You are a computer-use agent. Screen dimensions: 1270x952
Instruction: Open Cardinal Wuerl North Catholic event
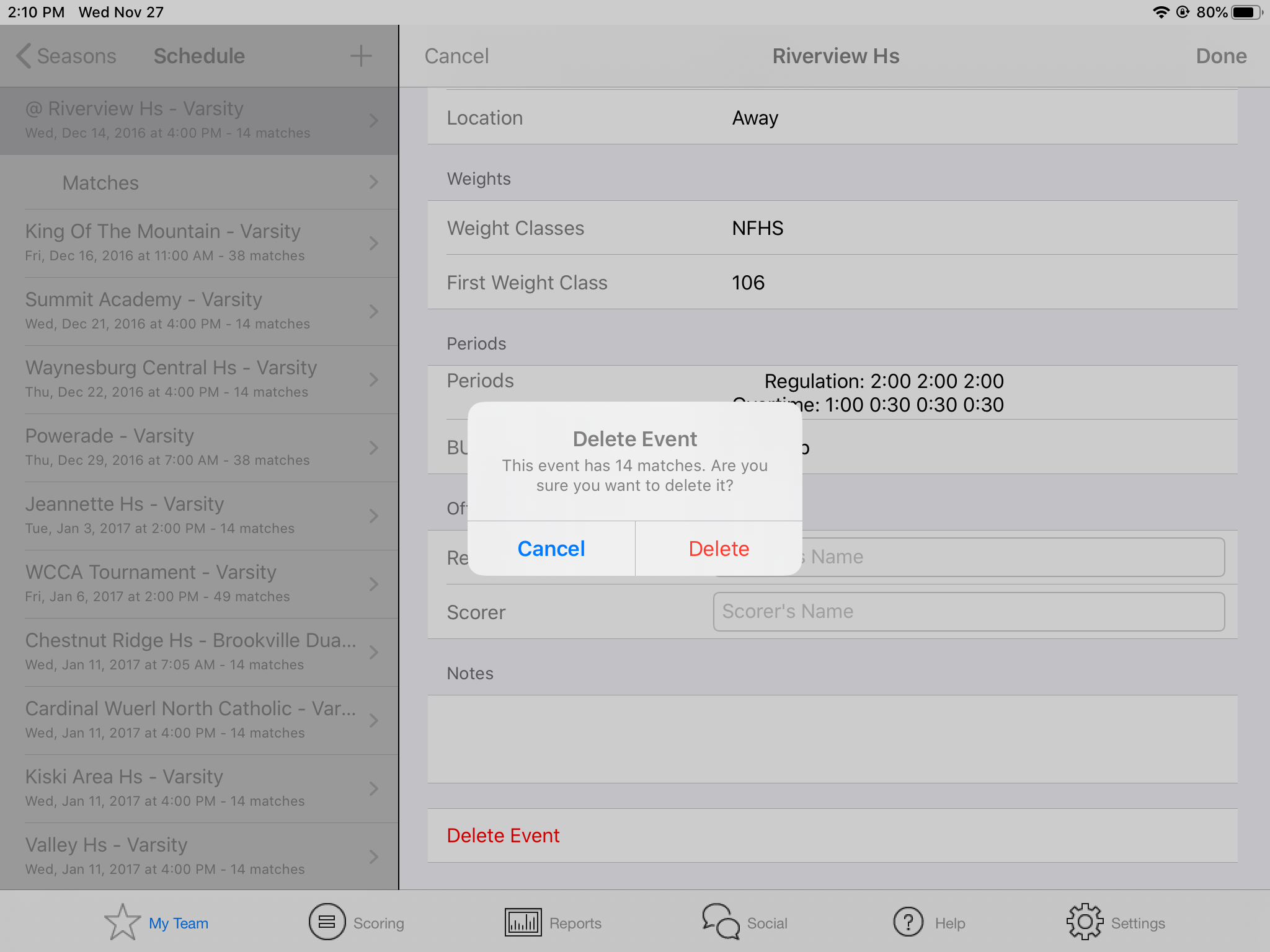(199, 721)
